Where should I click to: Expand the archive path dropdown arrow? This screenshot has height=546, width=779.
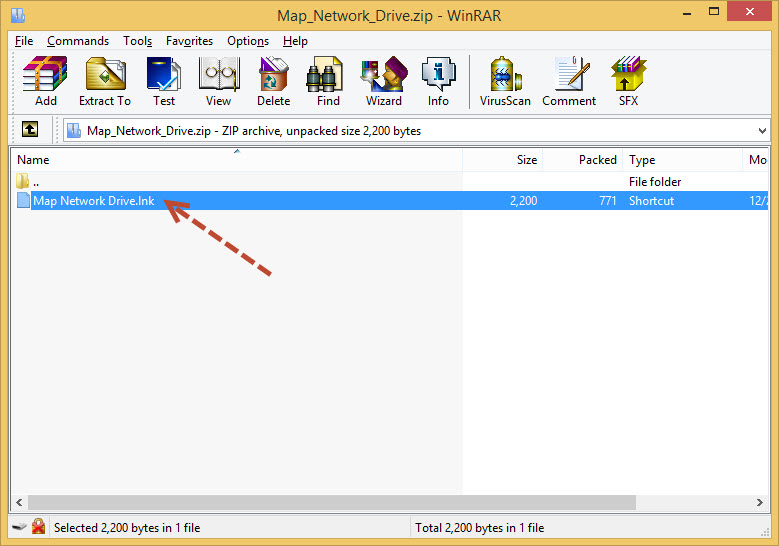[x=762, y=131]
